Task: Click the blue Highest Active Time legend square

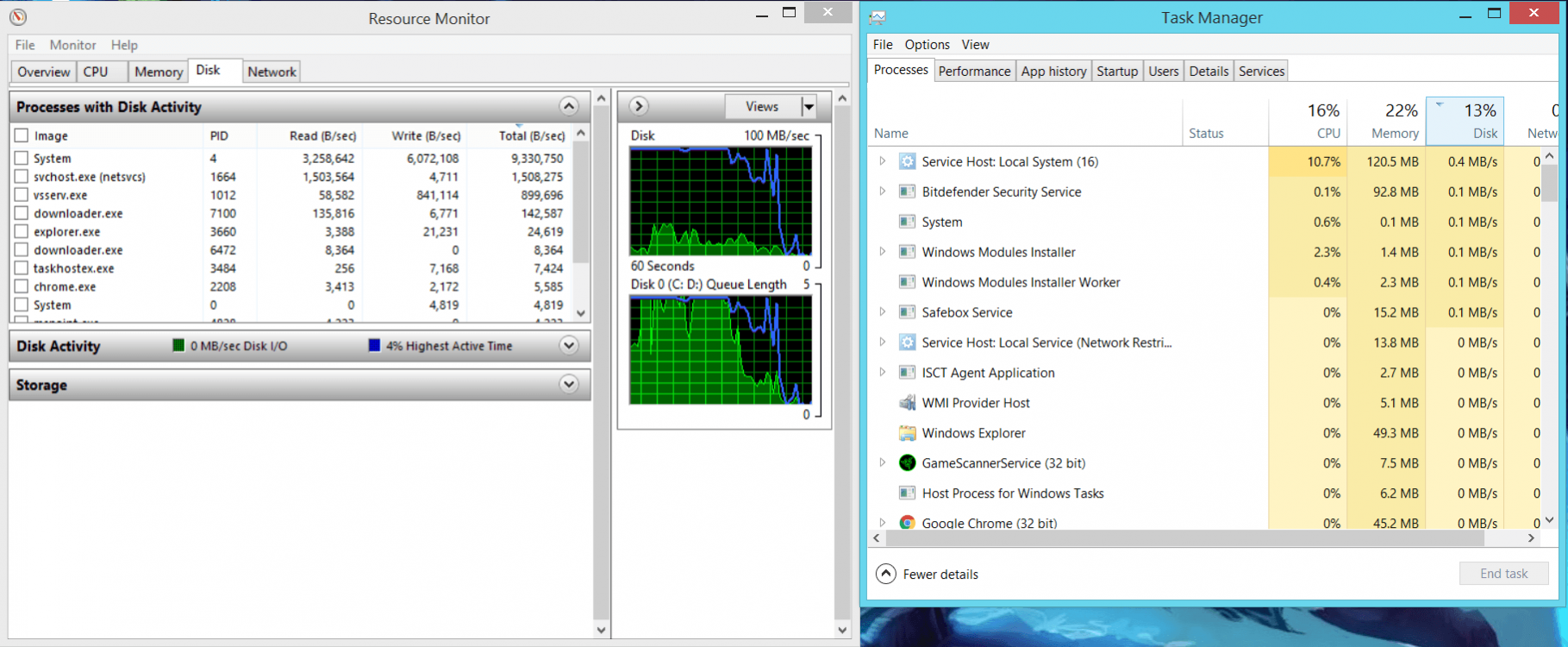Action: (x=374, y=345)
